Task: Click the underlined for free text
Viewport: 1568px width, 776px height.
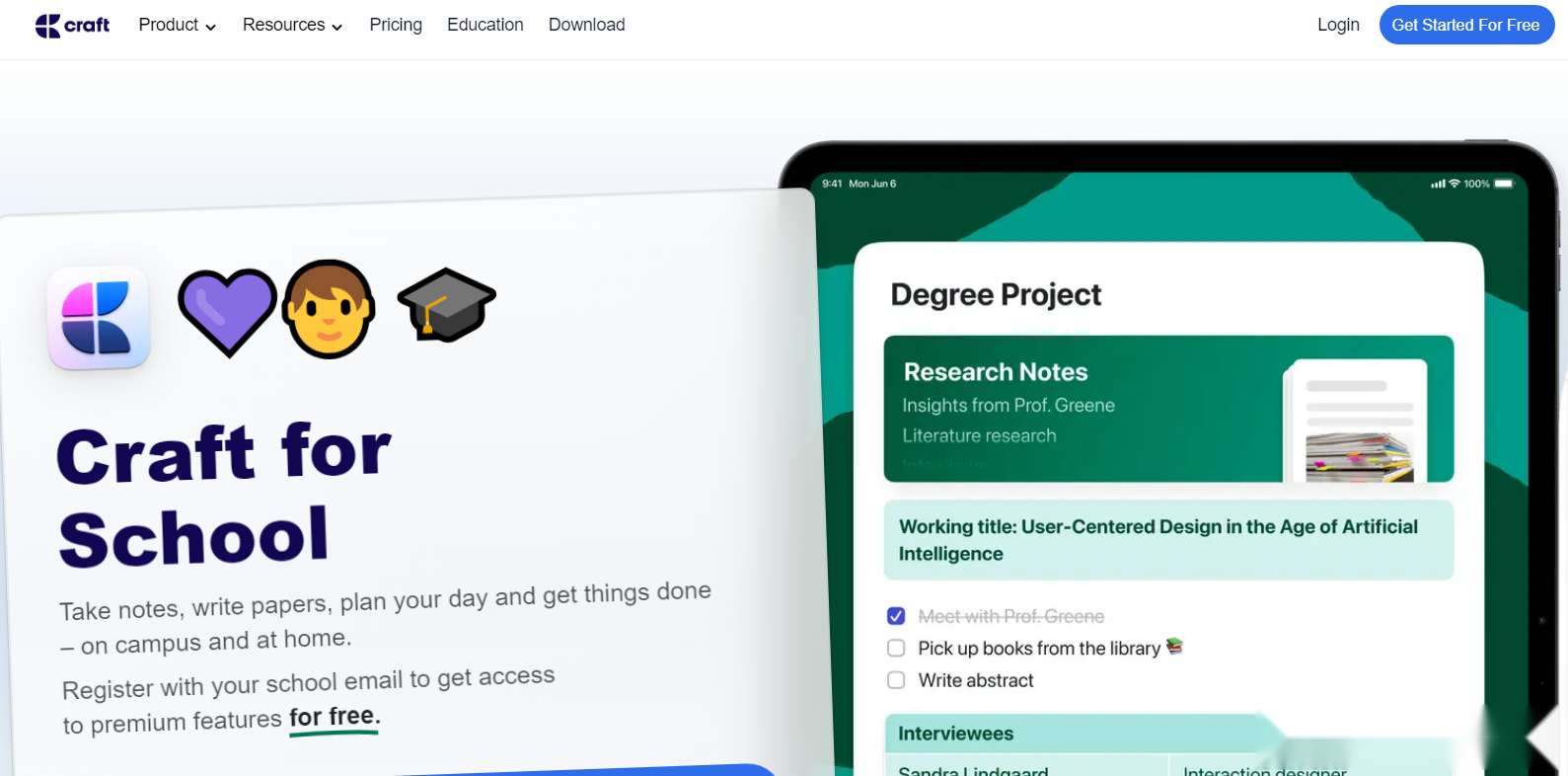Action: pyautogui.click(x=335, y=717)
